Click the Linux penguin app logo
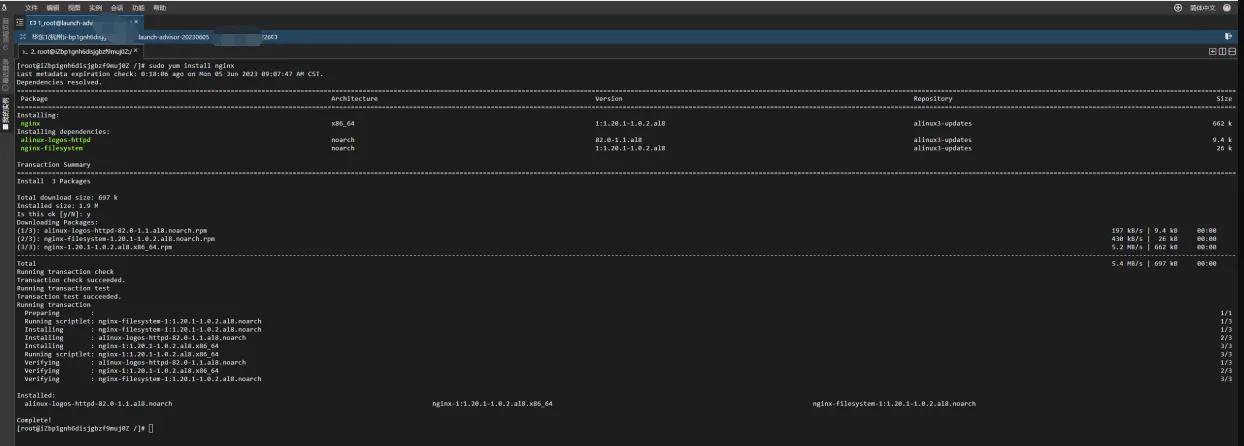This screenshot has height=446, width=1244. 5,7
